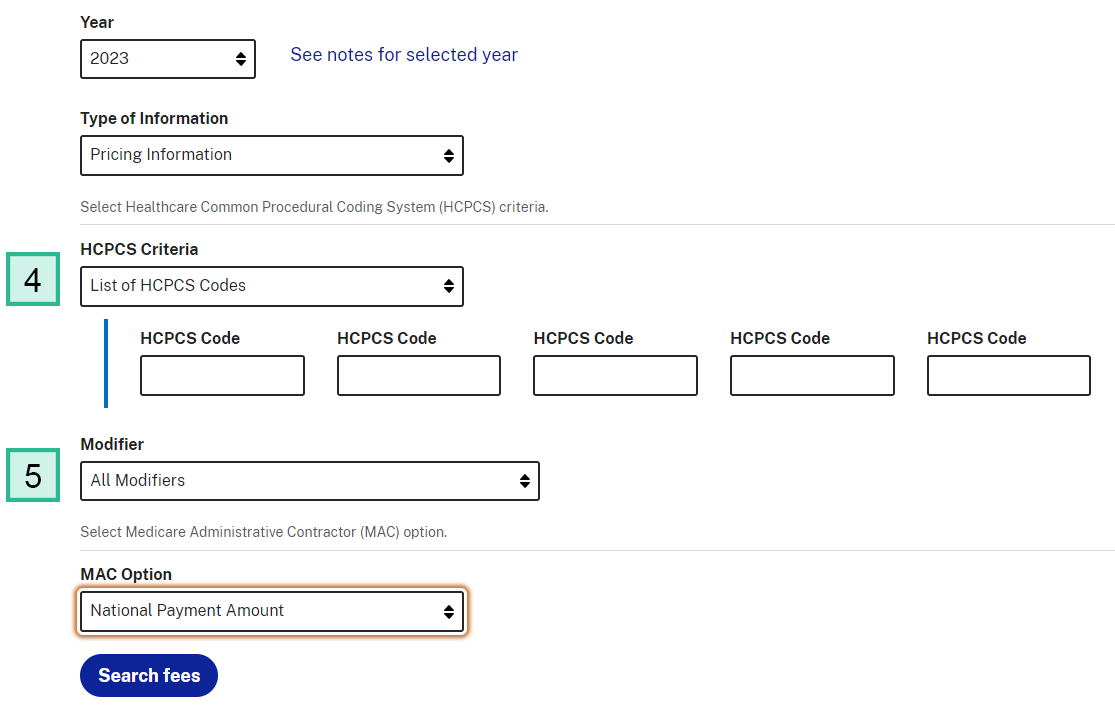Screen dimensions: 1115x713
Task: Click the third HCPCS Code input field
Action: 615,375
